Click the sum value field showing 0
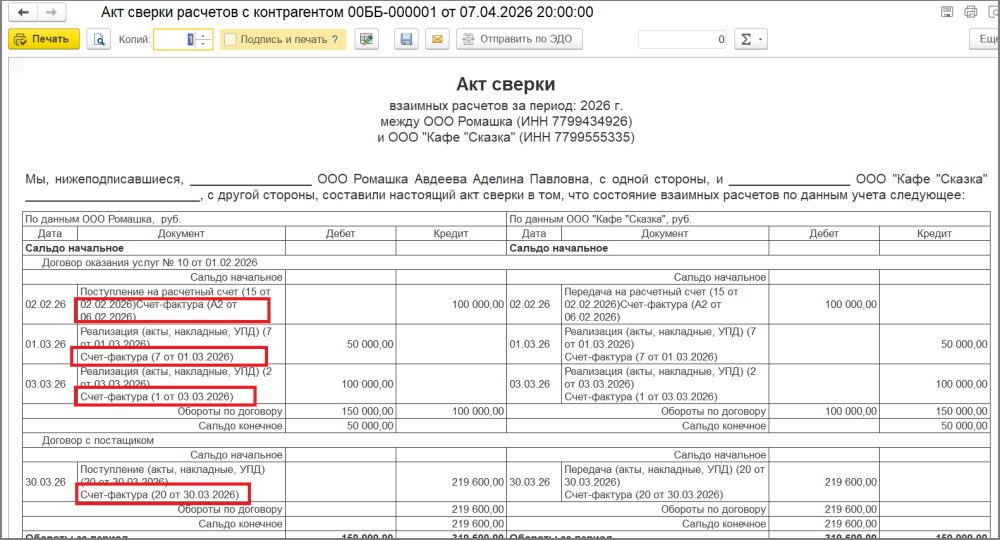1000x540 pixels. click(683, 40)
